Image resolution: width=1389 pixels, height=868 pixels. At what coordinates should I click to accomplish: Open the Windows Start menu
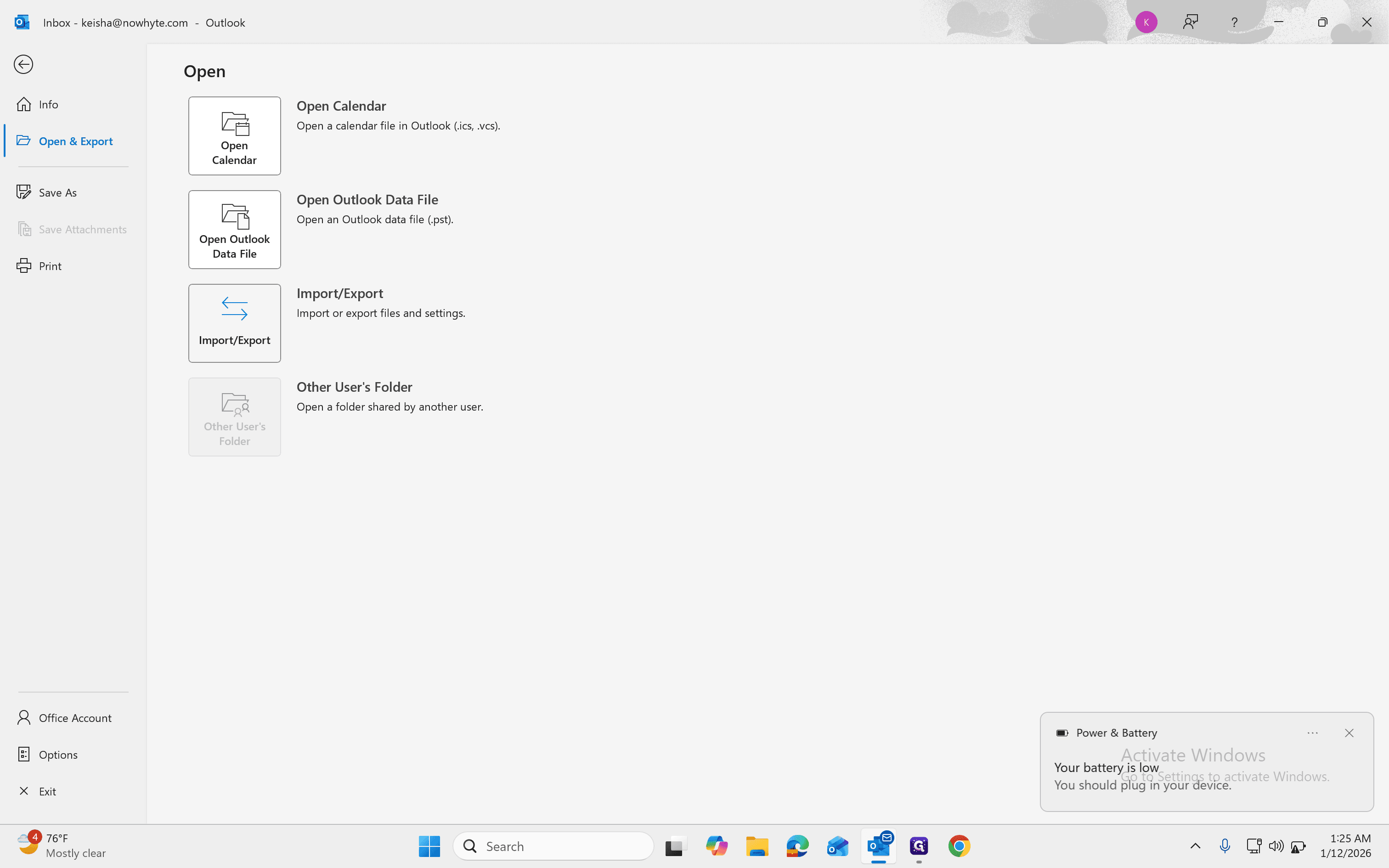pyautogui.click(x=429, y=846)
